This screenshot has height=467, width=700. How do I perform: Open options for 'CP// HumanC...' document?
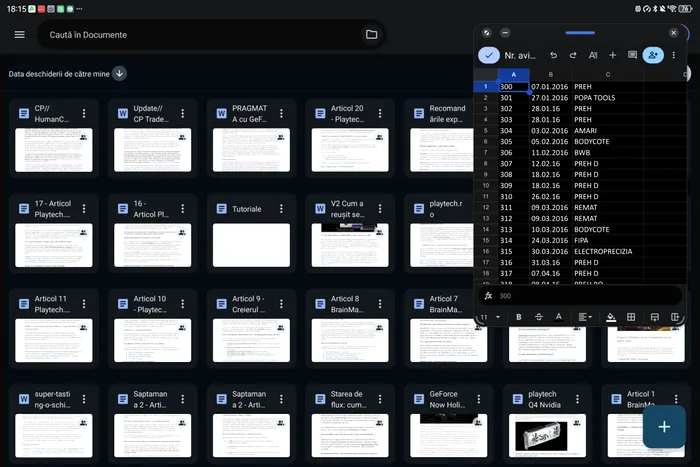click(84, 113)
